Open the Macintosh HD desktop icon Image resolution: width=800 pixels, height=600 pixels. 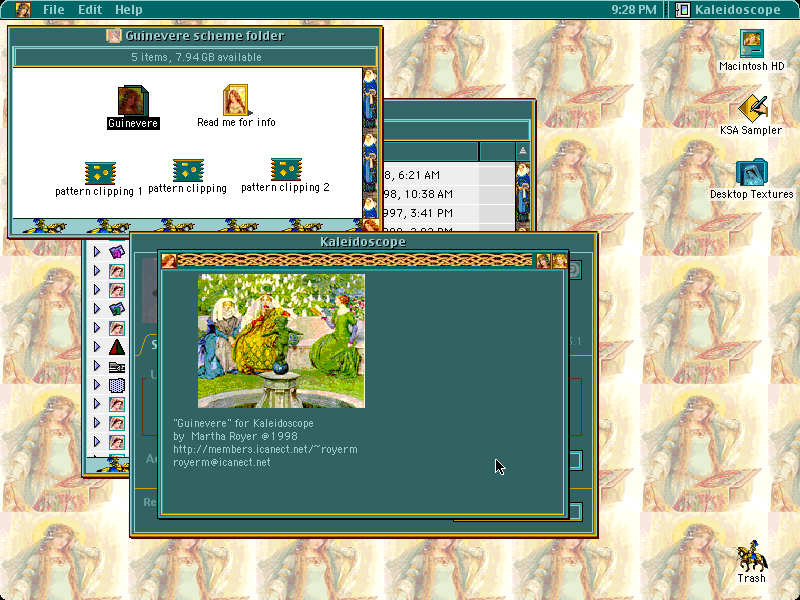coord(752,44)
